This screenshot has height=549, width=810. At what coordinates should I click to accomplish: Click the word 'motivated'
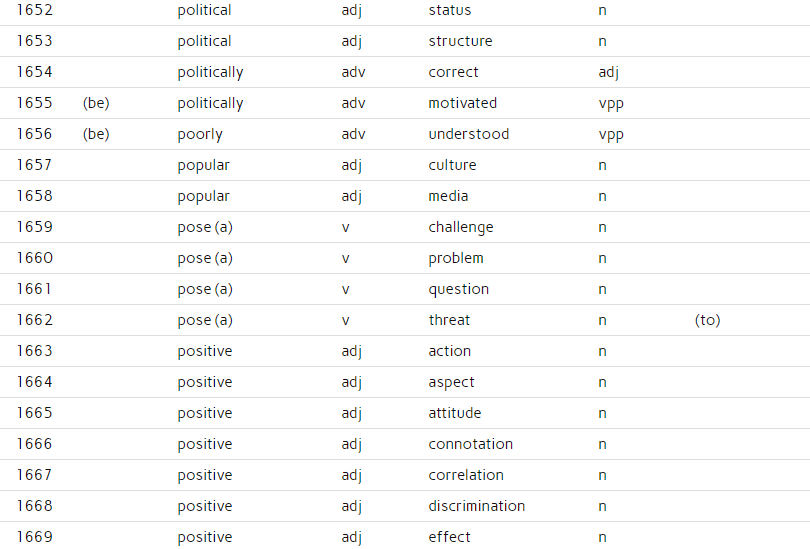[x=462, y=103]
